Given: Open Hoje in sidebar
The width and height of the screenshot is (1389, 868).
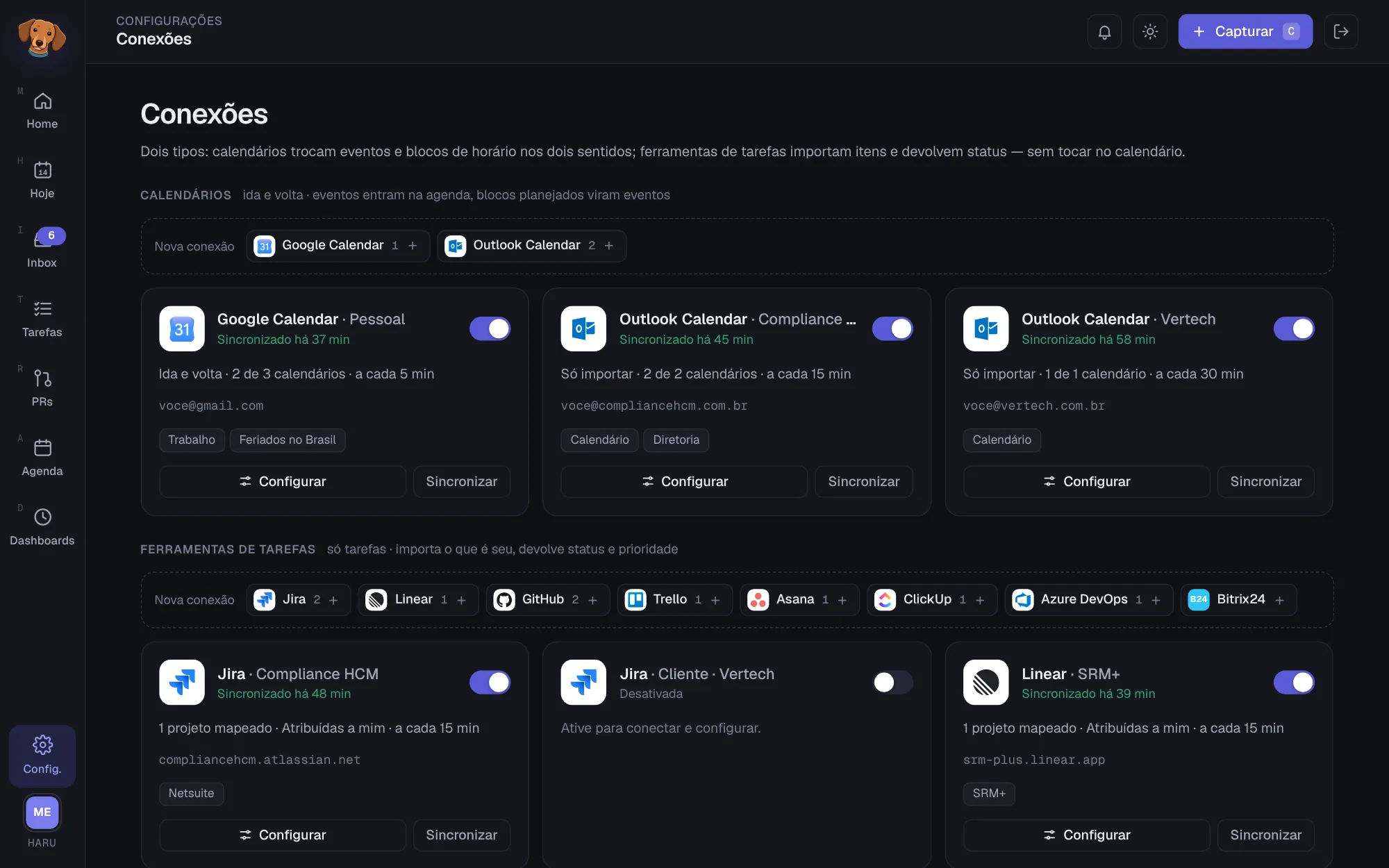Looking at the screenshot, I should (42, 180).
